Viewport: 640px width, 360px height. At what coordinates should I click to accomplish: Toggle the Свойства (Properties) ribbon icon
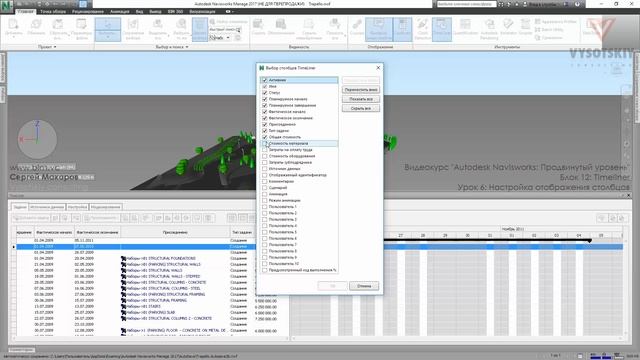402,29
